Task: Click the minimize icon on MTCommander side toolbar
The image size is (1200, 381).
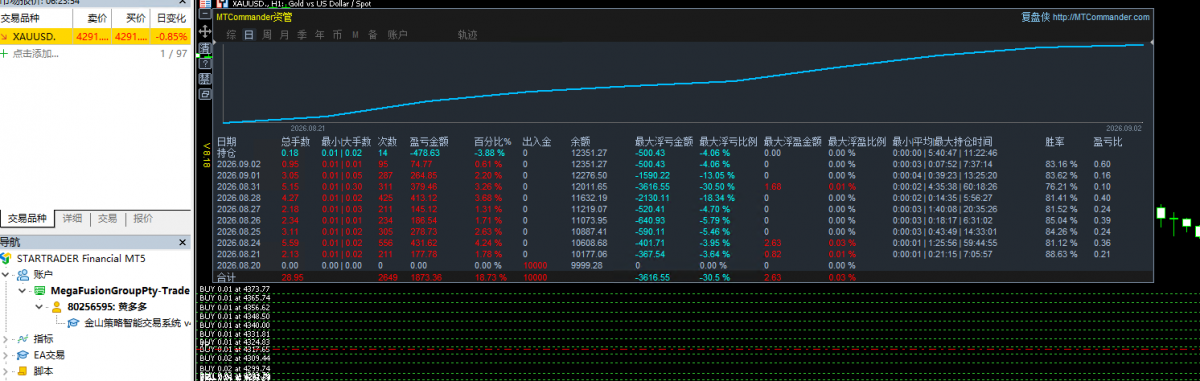Action: click(205, 14)
